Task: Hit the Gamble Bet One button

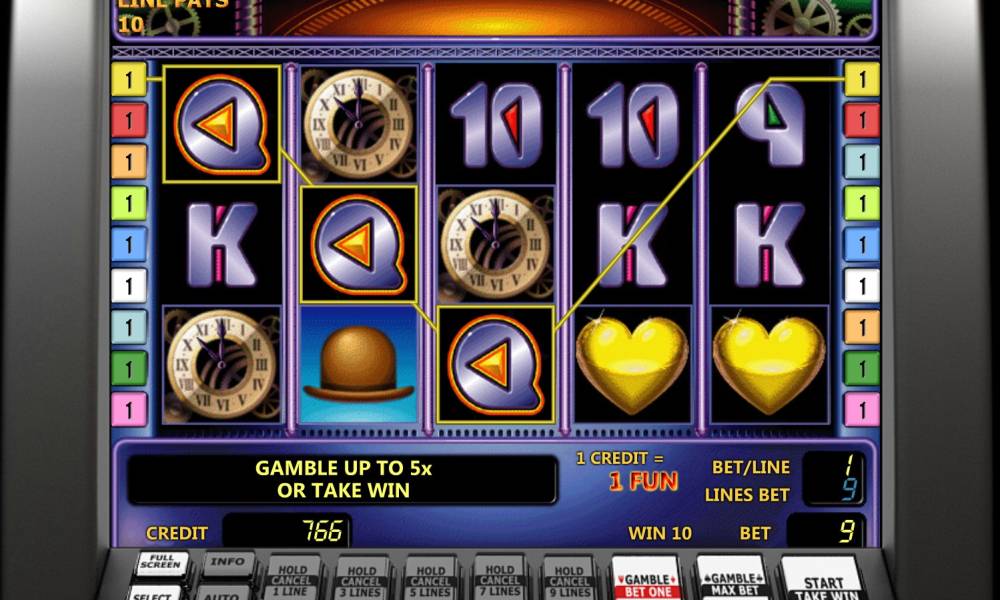Action: pyautogui.click(x=647, y=578)
